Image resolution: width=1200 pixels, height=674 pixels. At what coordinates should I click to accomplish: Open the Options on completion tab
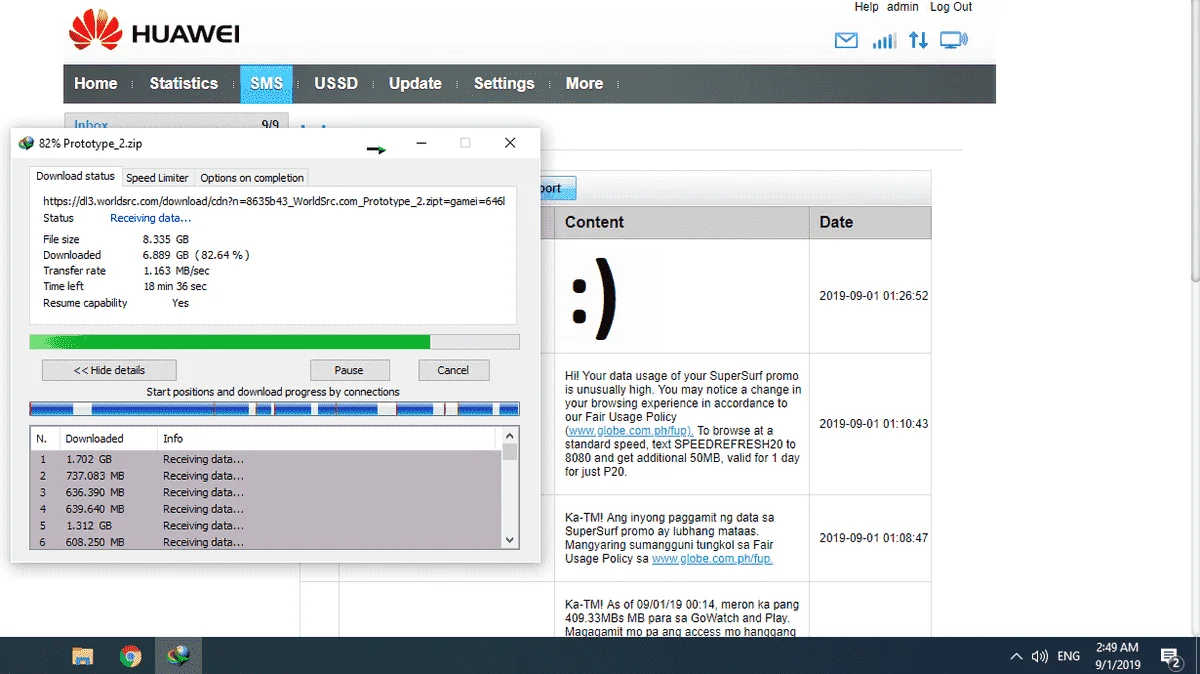(x=252, y=177)
